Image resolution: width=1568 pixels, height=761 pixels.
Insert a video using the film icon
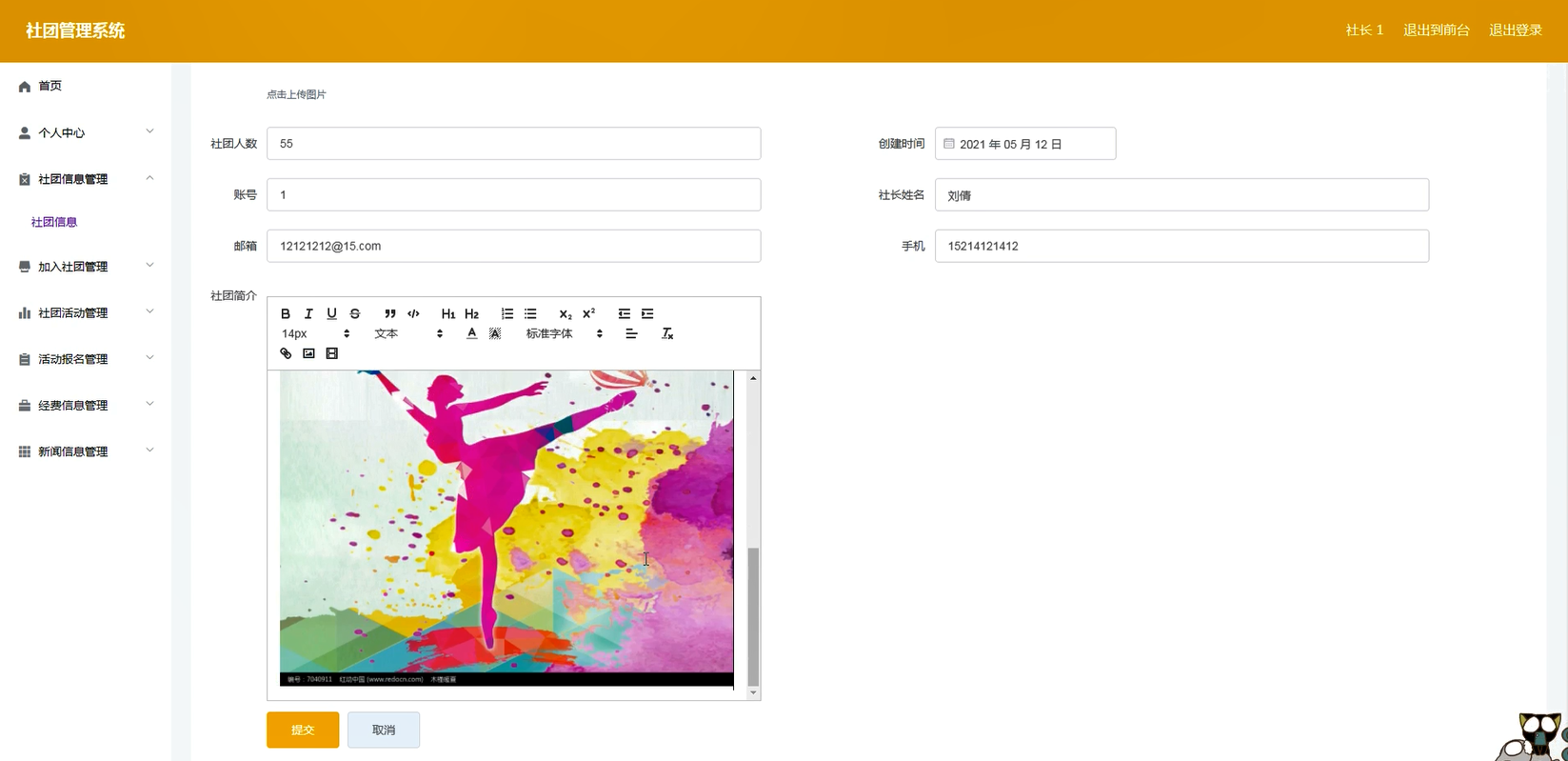(331, 353)
